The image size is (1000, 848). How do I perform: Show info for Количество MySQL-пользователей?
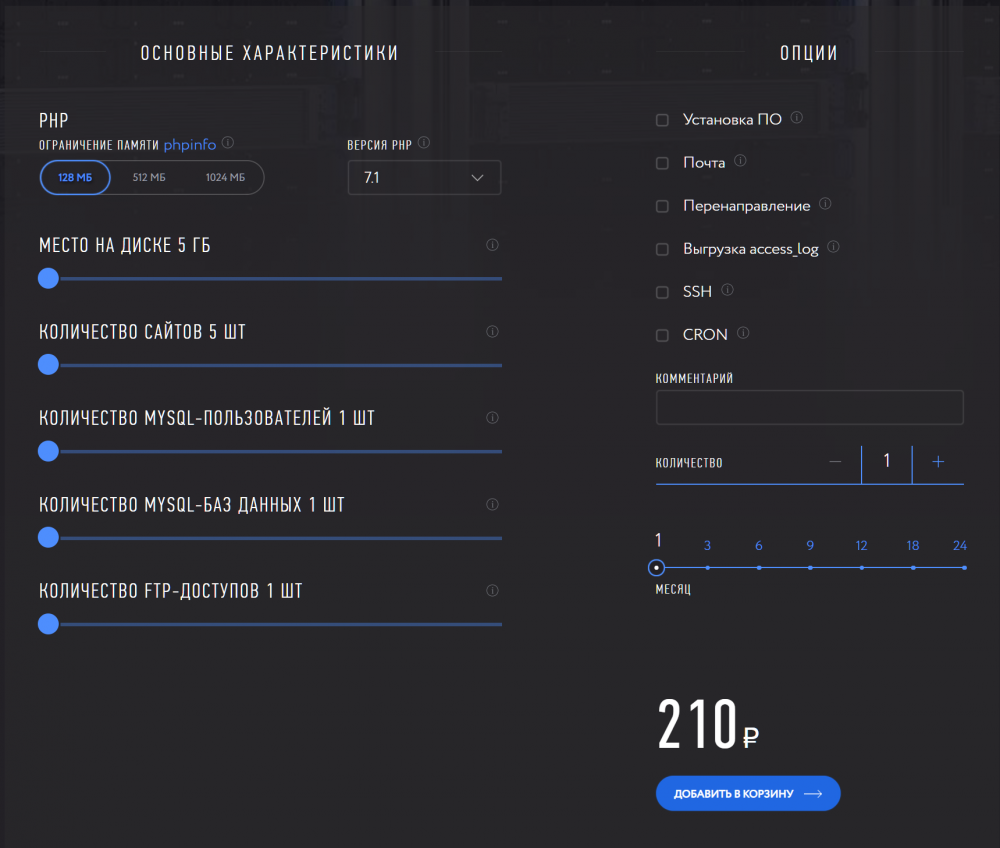[492, 418]
